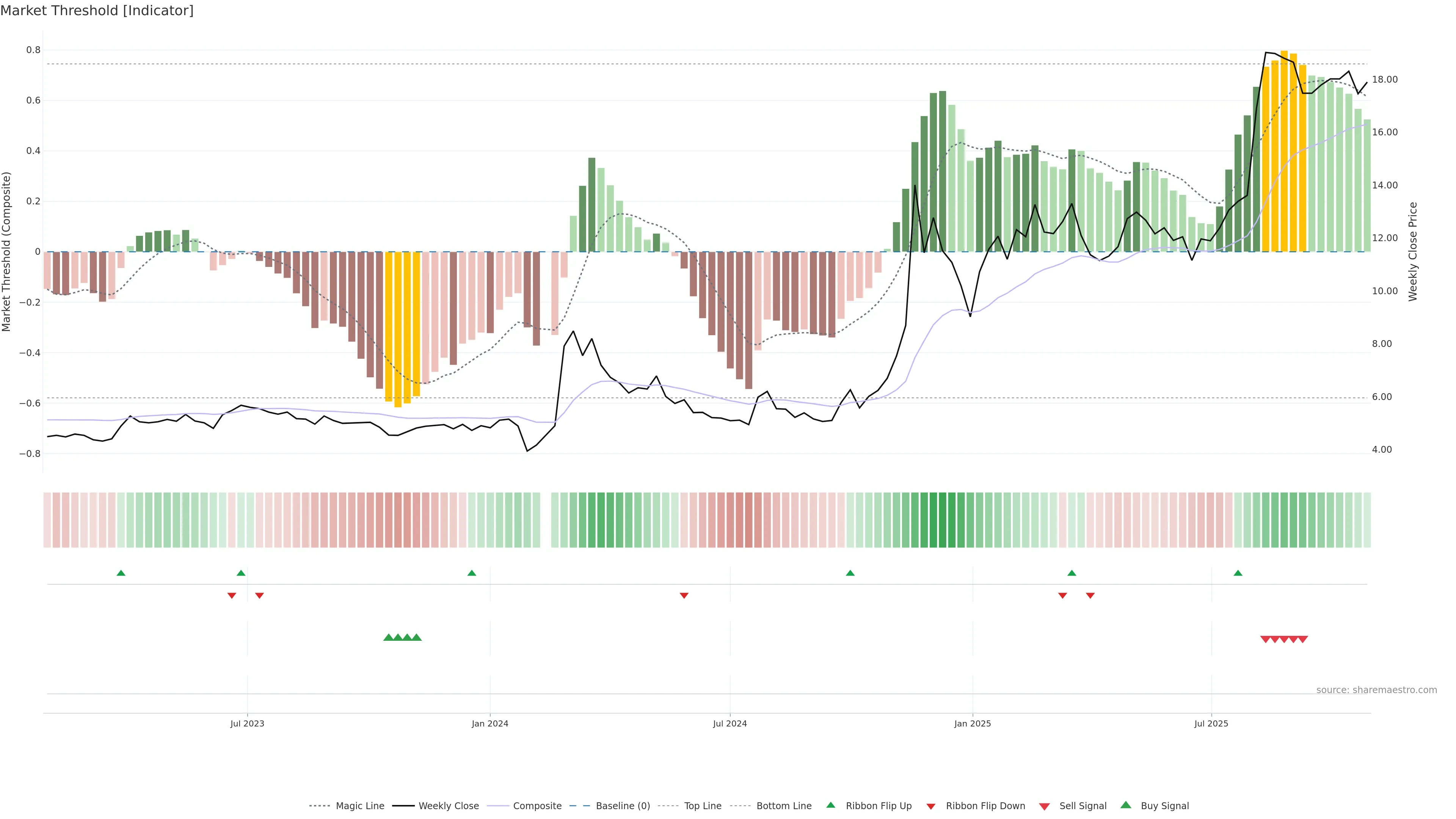Click the Sell Signal legend triangle icon
Viewport: 1456px width, 819px height.
tap(1045, 806)
